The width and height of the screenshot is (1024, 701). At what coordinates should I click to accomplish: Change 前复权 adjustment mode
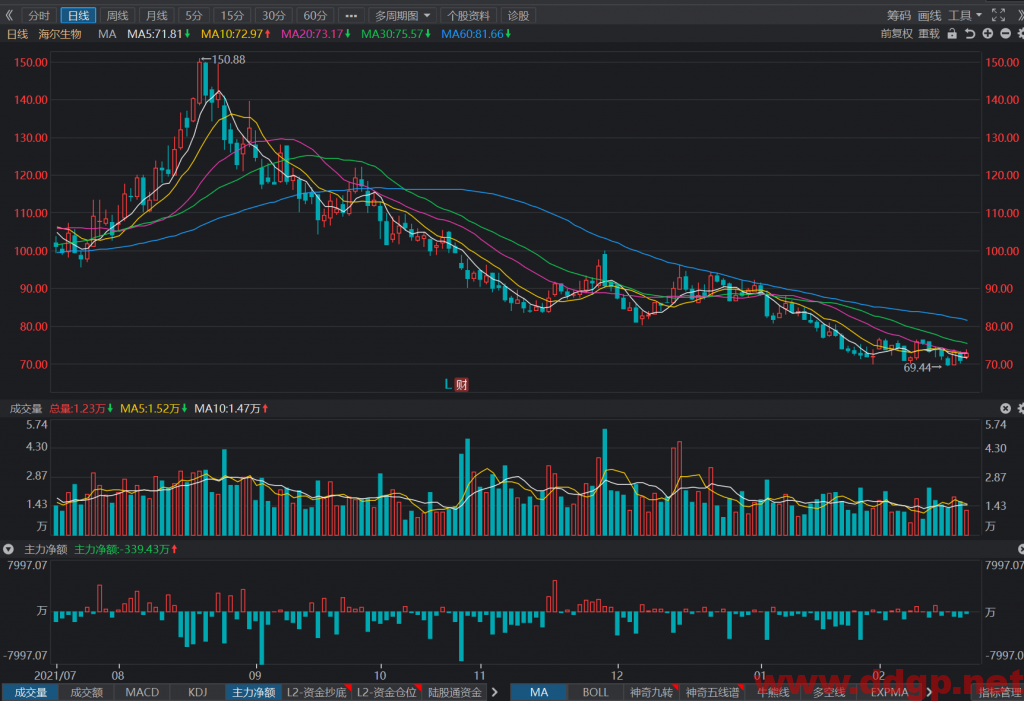pyautogui.click(x=897, y=33)
